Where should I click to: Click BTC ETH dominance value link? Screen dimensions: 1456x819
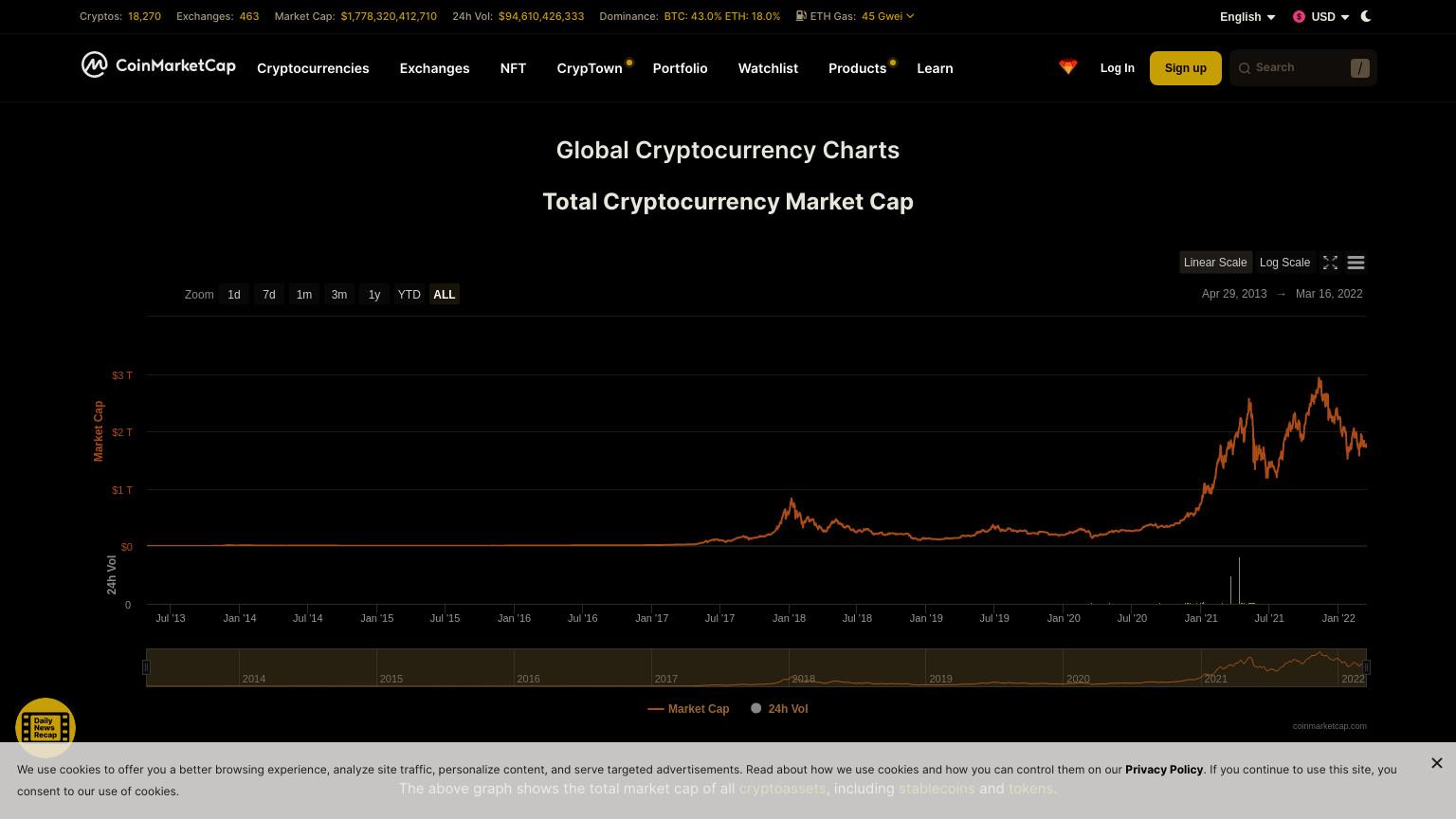(x=722, y=16)
